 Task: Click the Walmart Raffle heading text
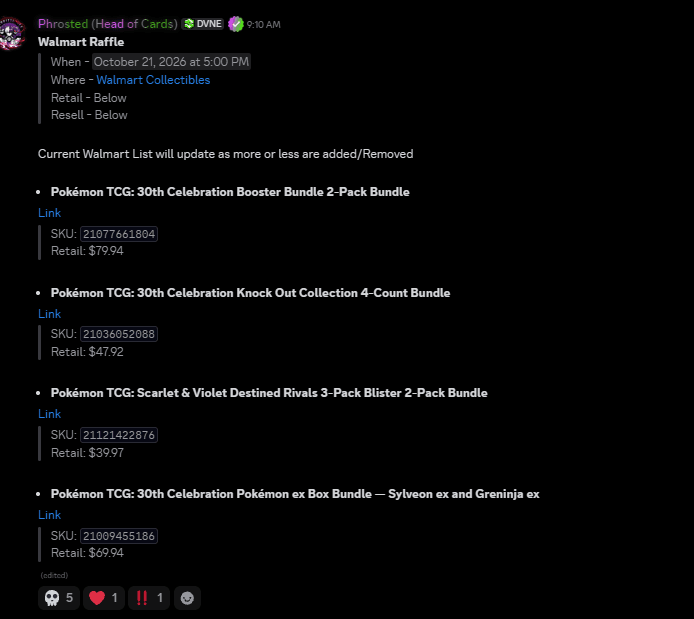click(x=81, y=42)
